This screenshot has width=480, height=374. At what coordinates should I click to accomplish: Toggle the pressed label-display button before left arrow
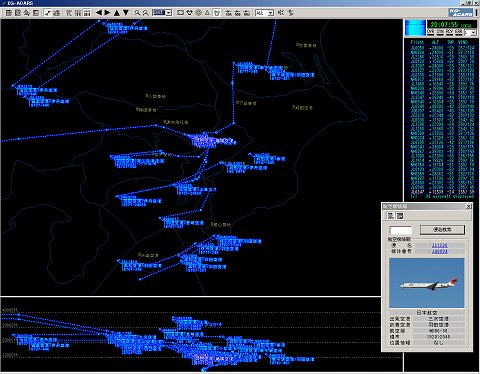tap(87, 13)
